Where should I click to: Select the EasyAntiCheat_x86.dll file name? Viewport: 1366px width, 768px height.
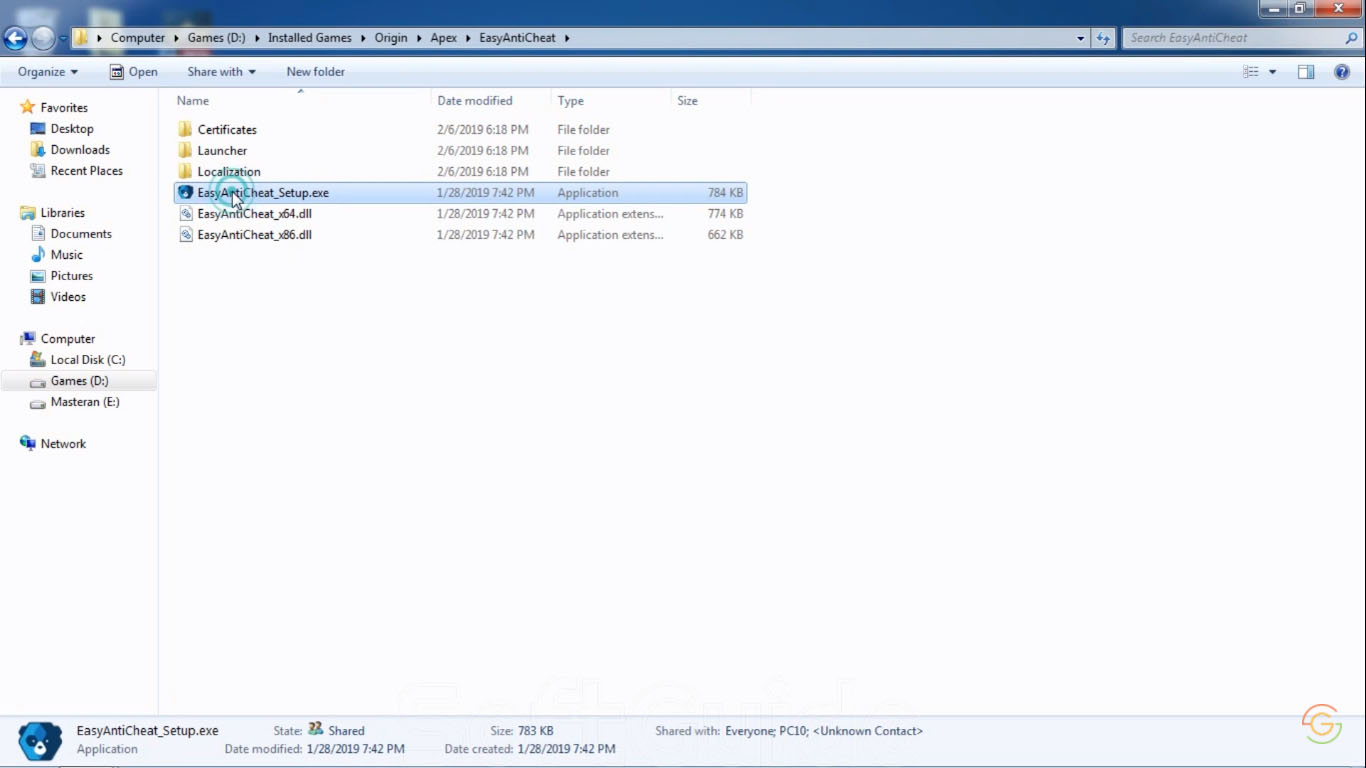[x=255, y=235]
